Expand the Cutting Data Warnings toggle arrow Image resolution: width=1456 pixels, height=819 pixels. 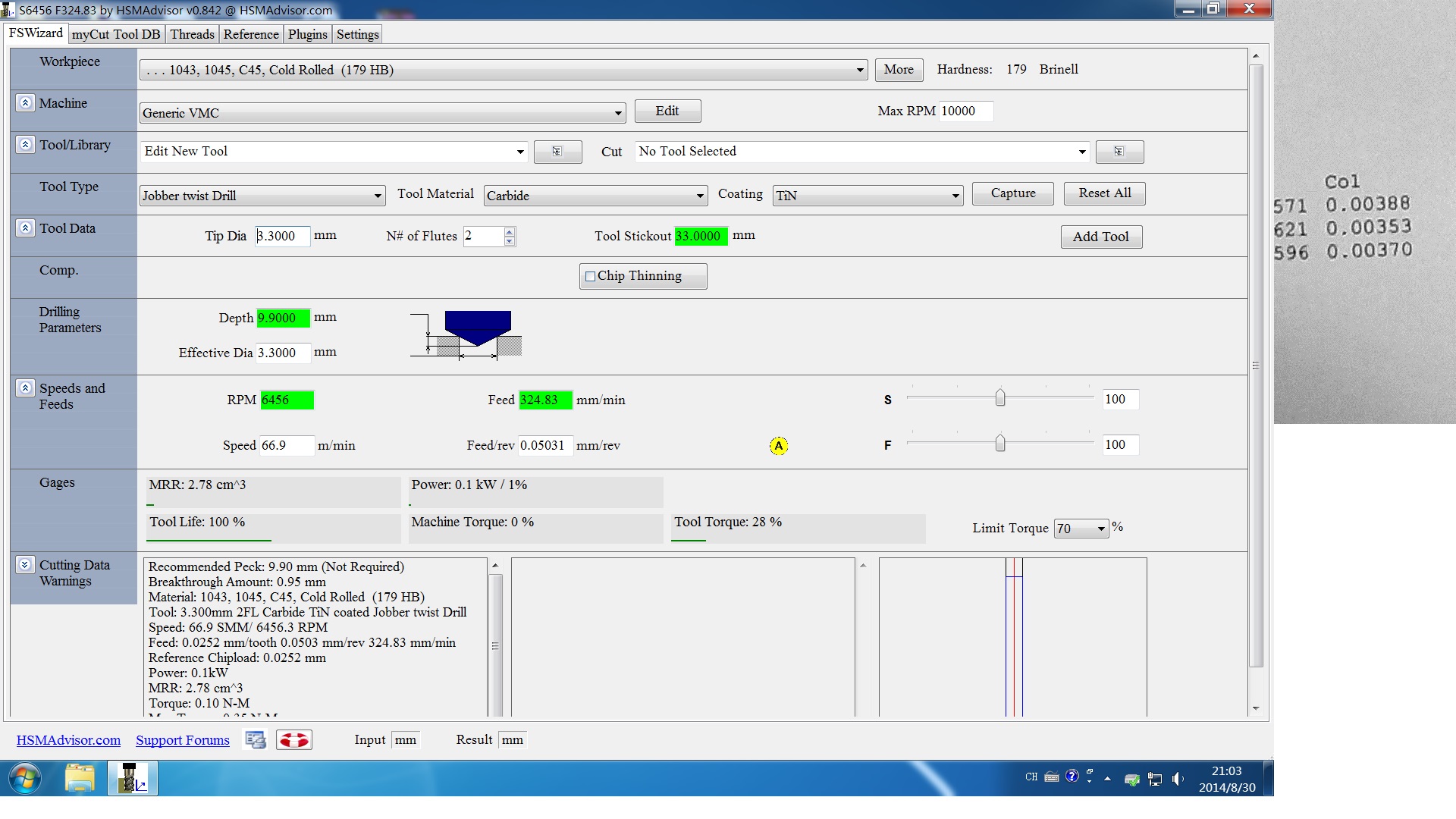tap(25, 565)
